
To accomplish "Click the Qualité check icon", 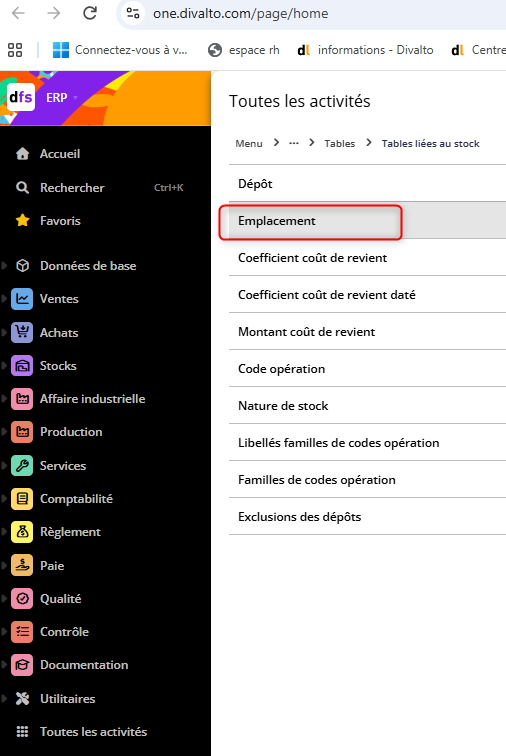I will tap(22, 599).
